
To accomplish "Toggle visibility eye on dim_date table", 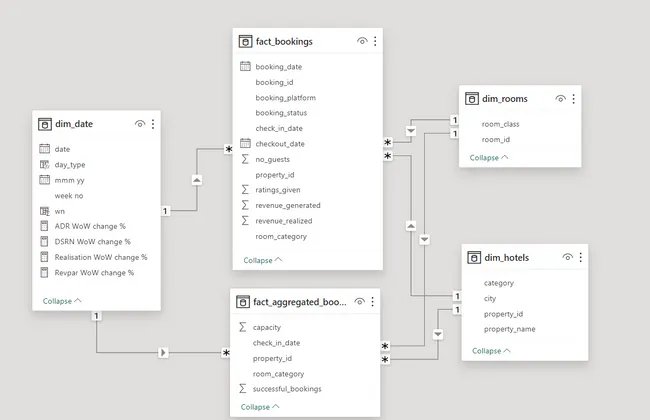I will tap(140, 124).
